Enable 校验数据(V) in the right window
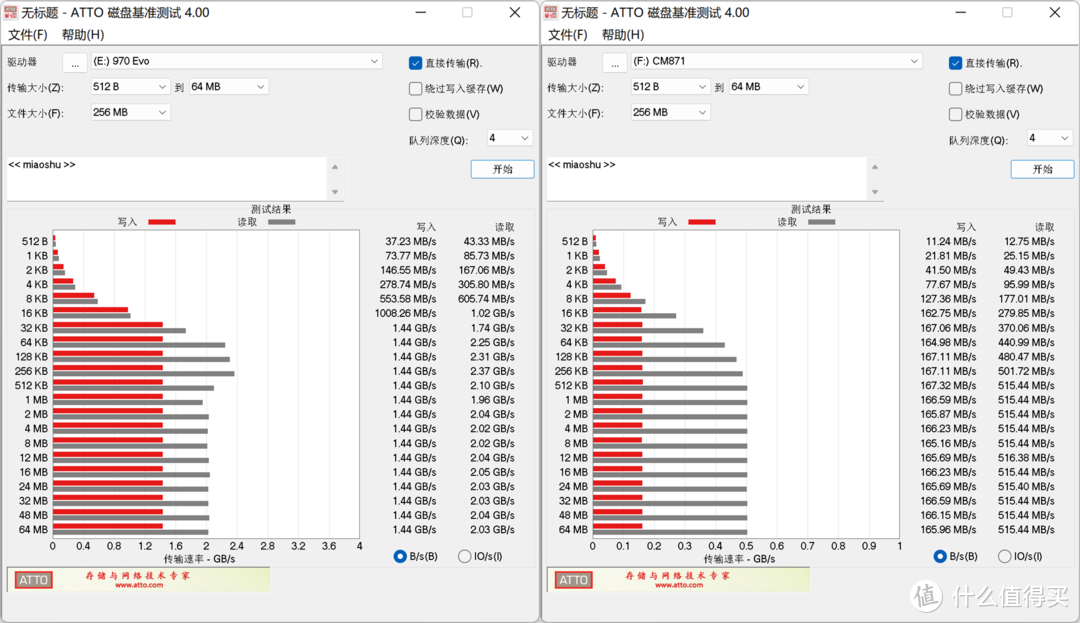 click(x=955, y=114)
